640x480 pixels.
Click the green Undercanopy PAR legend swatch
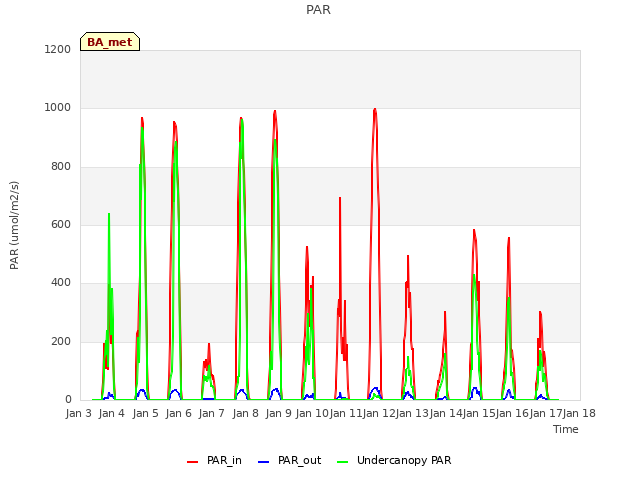tap(343, 462)
